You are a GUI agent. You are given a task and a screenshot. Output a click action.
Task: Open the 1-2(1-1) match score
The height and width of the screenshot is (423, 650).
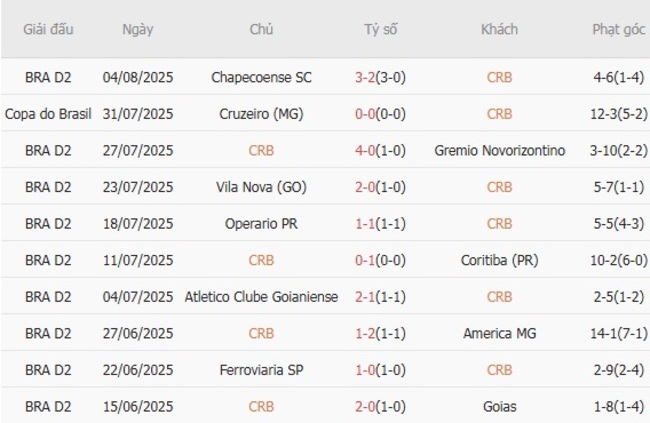[x=381, y=333]
